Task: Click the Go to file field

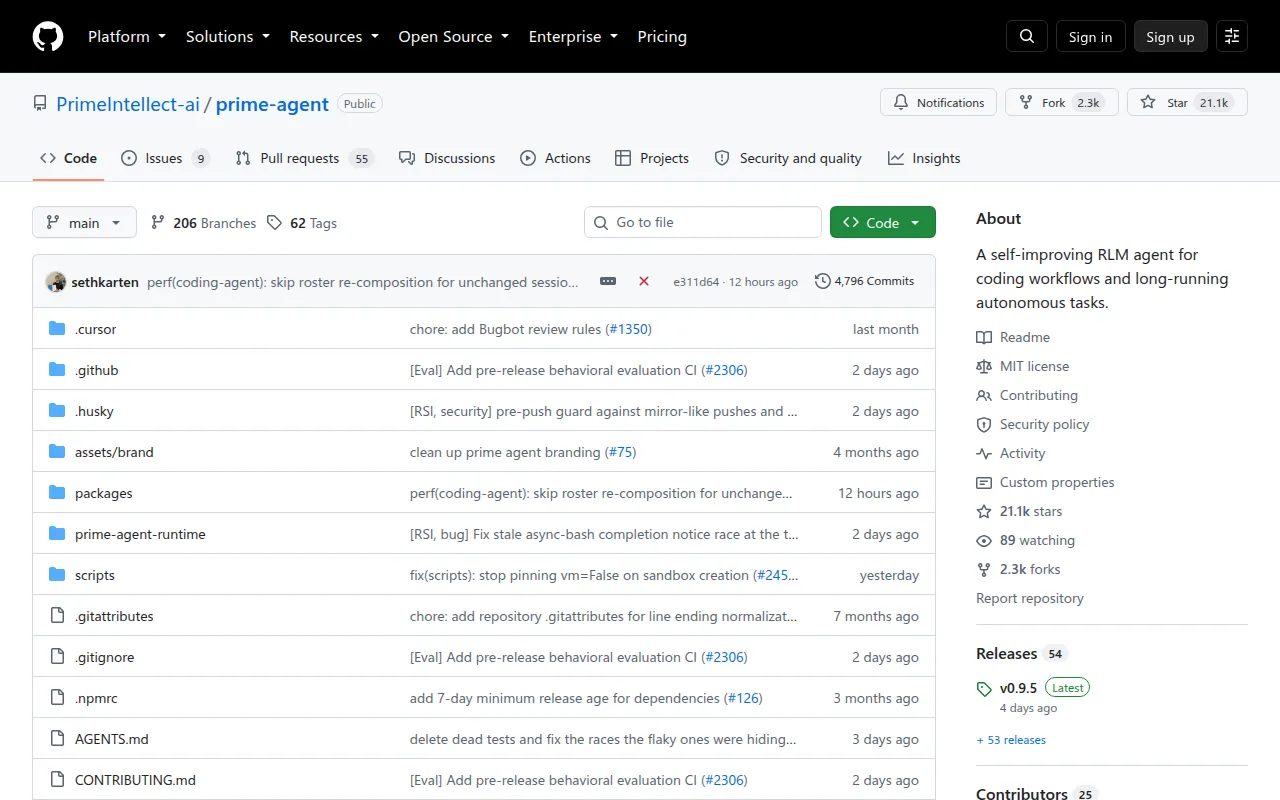Action: coord(703,222)
